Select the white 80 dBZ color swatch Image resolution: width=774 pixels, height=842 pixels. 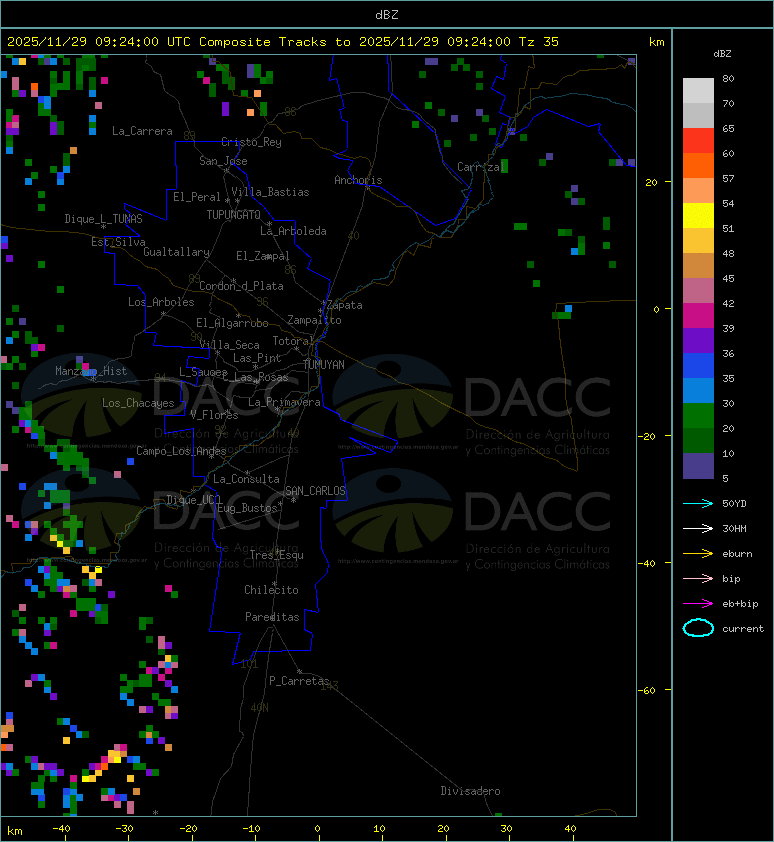point(698,91)
